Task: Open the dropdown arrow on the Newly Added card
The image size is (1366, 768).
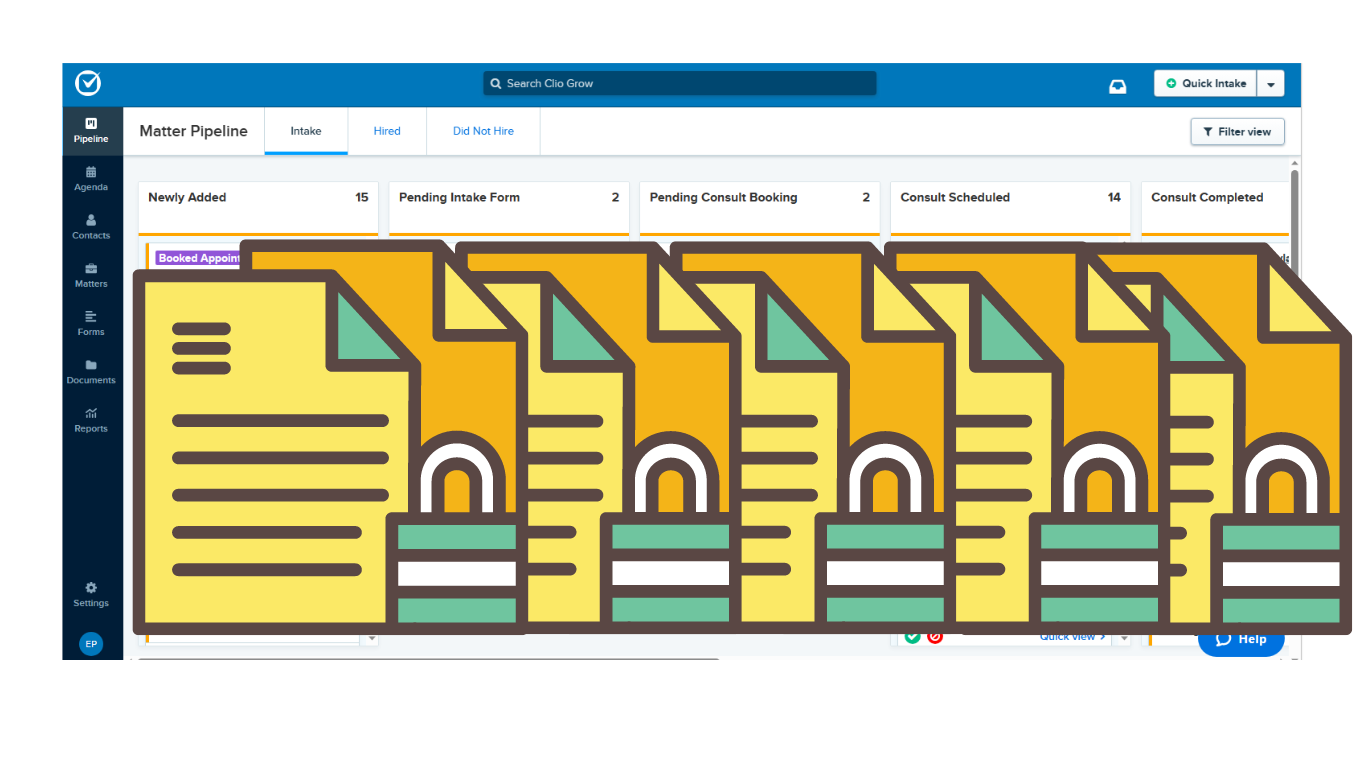Action: tap(372, 638)
